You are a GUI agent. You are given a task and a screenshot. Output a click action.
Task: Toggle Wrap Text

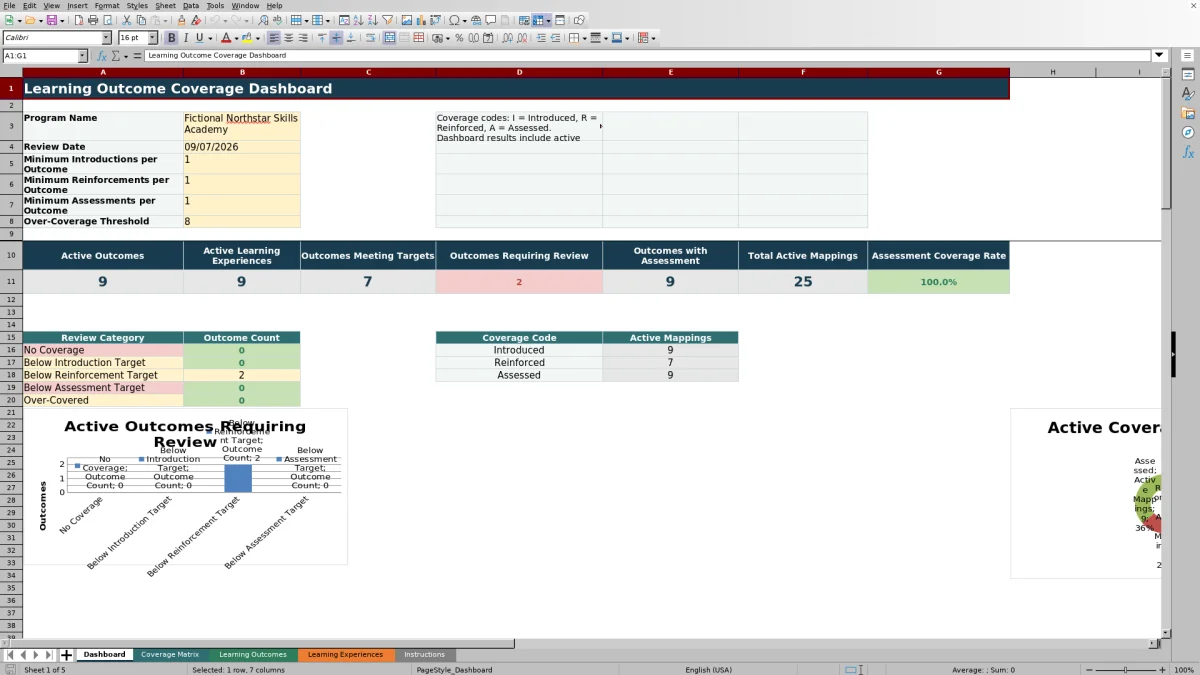(370, 38)
